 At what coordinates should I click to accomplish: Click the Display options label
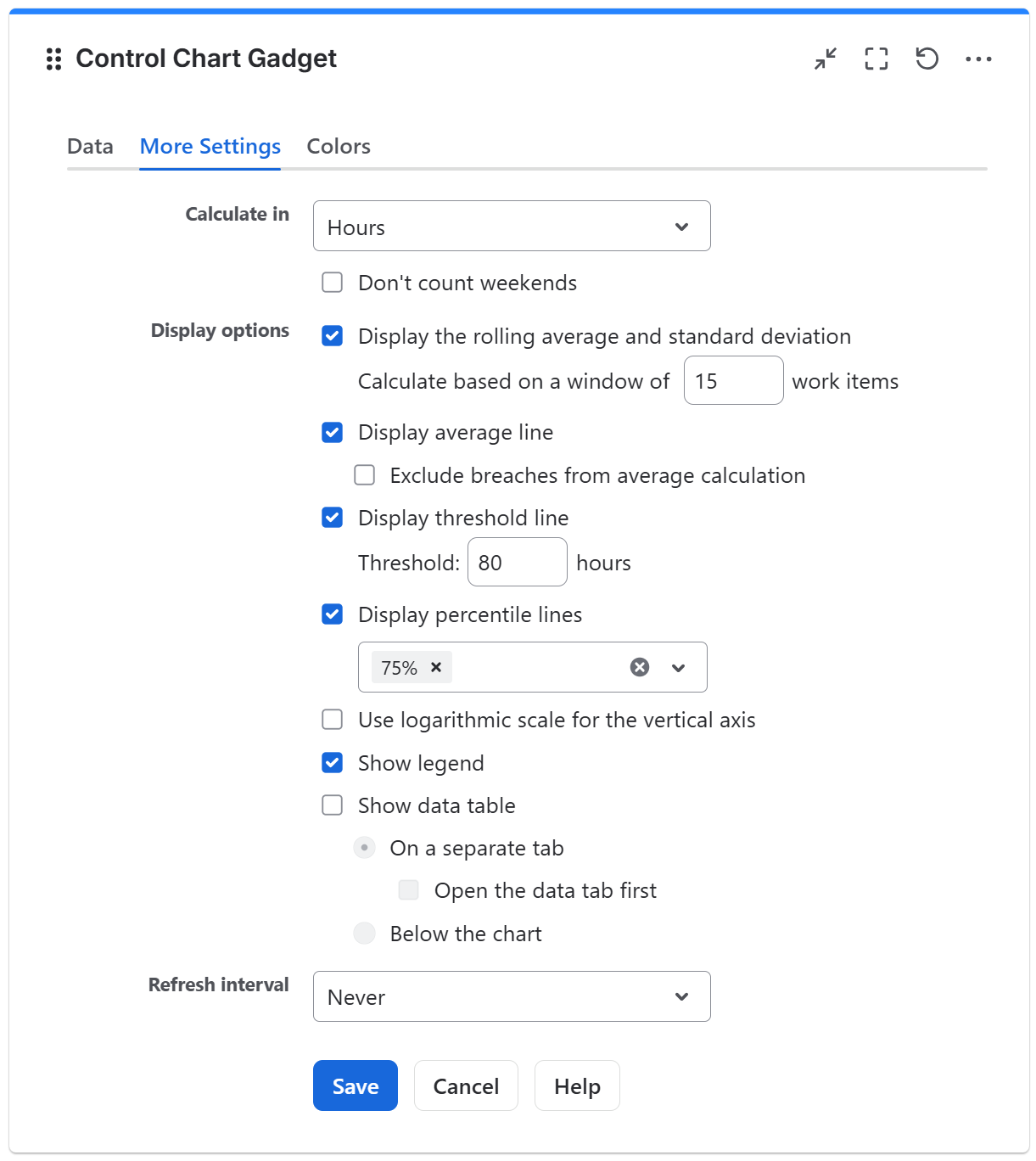220,330
